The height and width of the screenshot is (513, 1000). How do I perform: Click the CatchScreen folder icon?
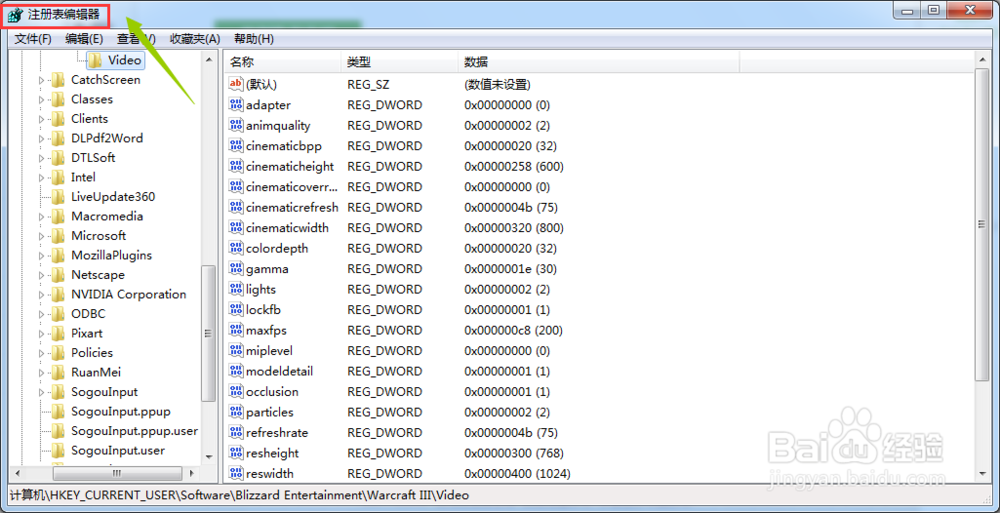point(58,80)
